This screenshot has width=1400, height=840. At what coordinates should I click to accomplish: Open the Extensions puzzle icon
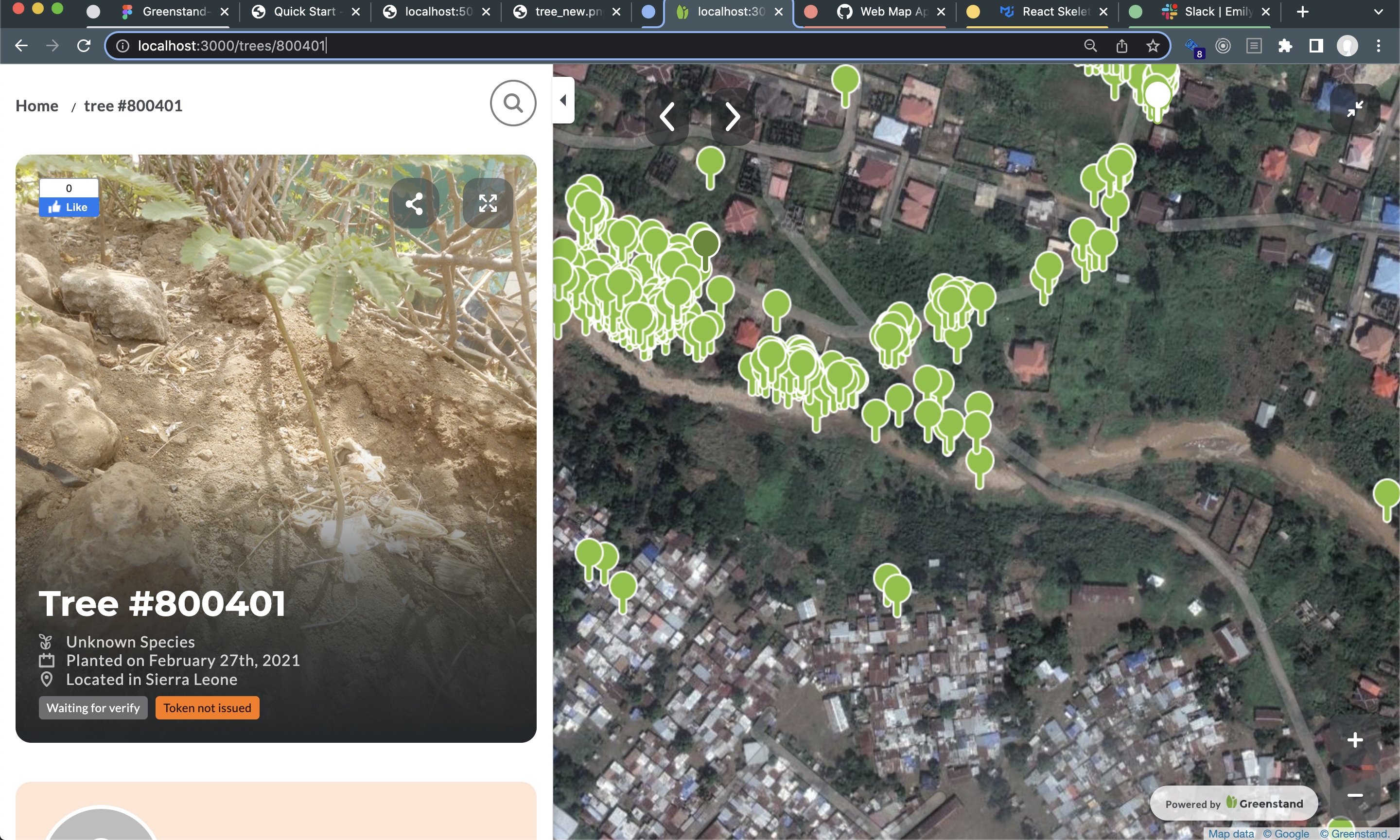point(1285,46)
